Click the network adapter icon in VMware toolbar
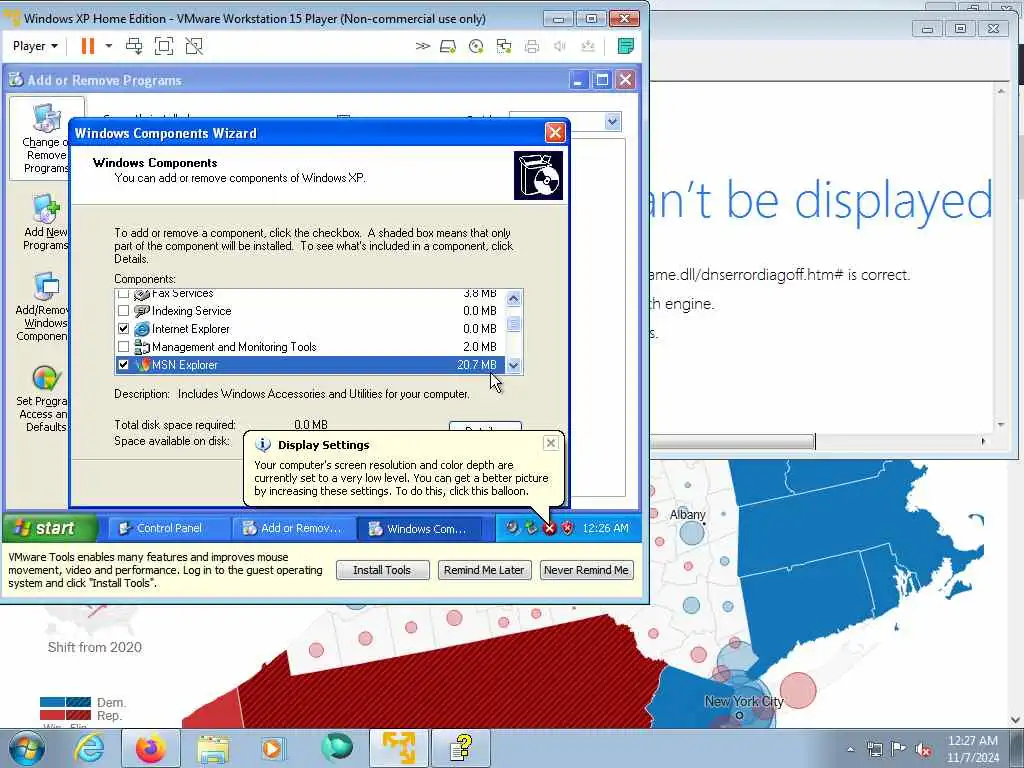Screen dimensions: 1024x768 (504, 46)
